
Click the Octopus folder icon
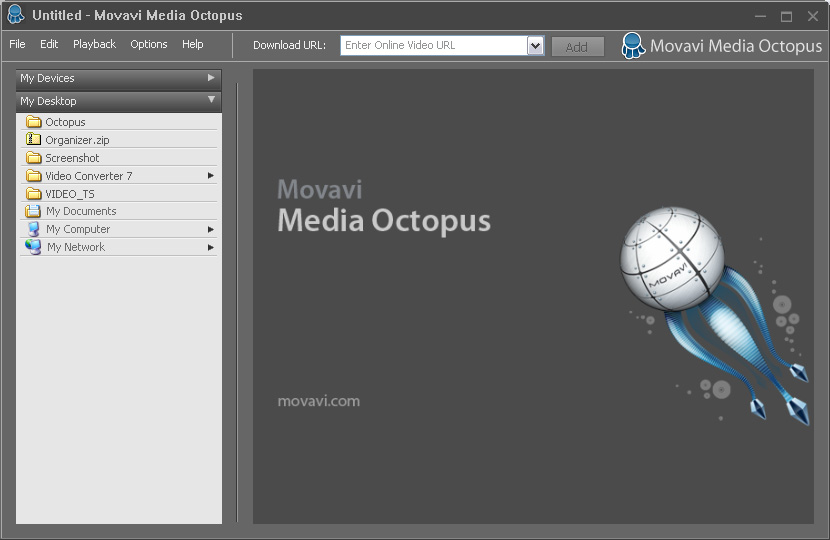pos(34,122)
